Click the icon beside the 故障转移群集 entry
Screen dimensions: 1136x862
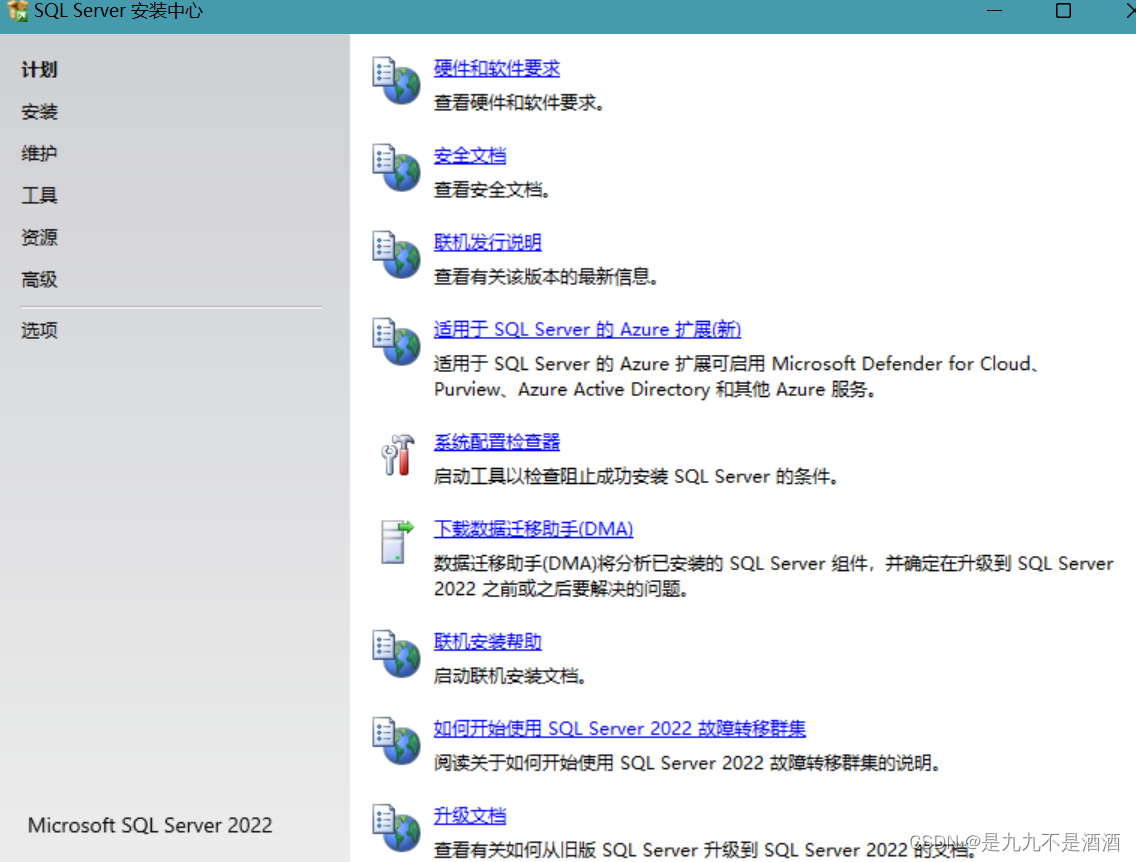(x=396, y=740)
